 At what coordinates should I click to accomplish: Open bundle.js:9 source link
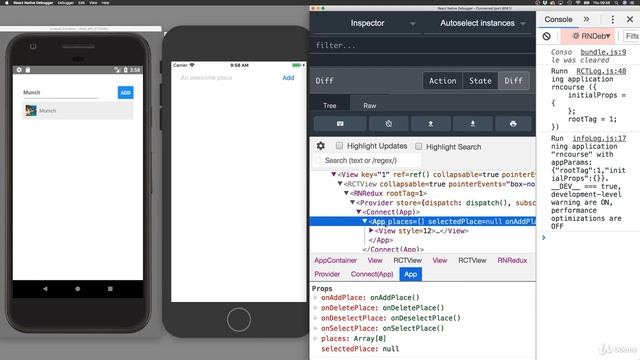tap(603, 52)
